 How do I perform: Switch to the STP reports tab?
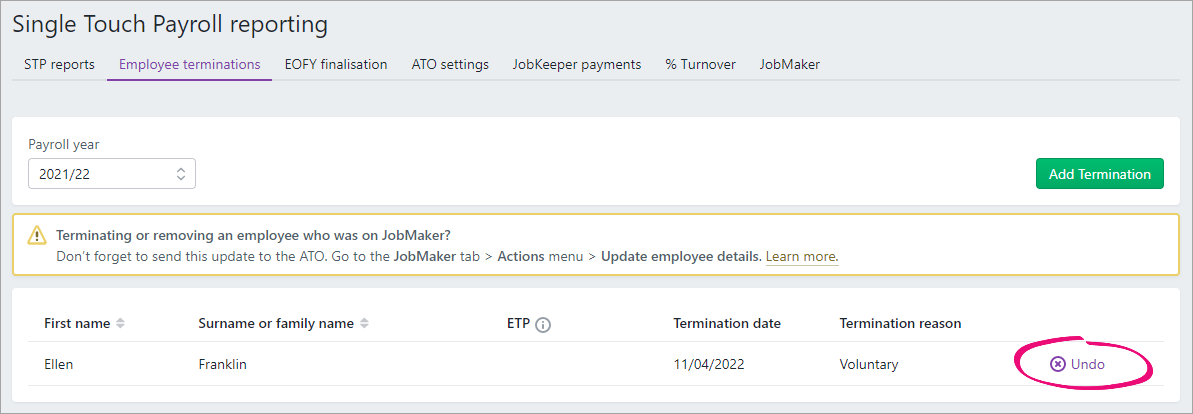click(59, 65)
